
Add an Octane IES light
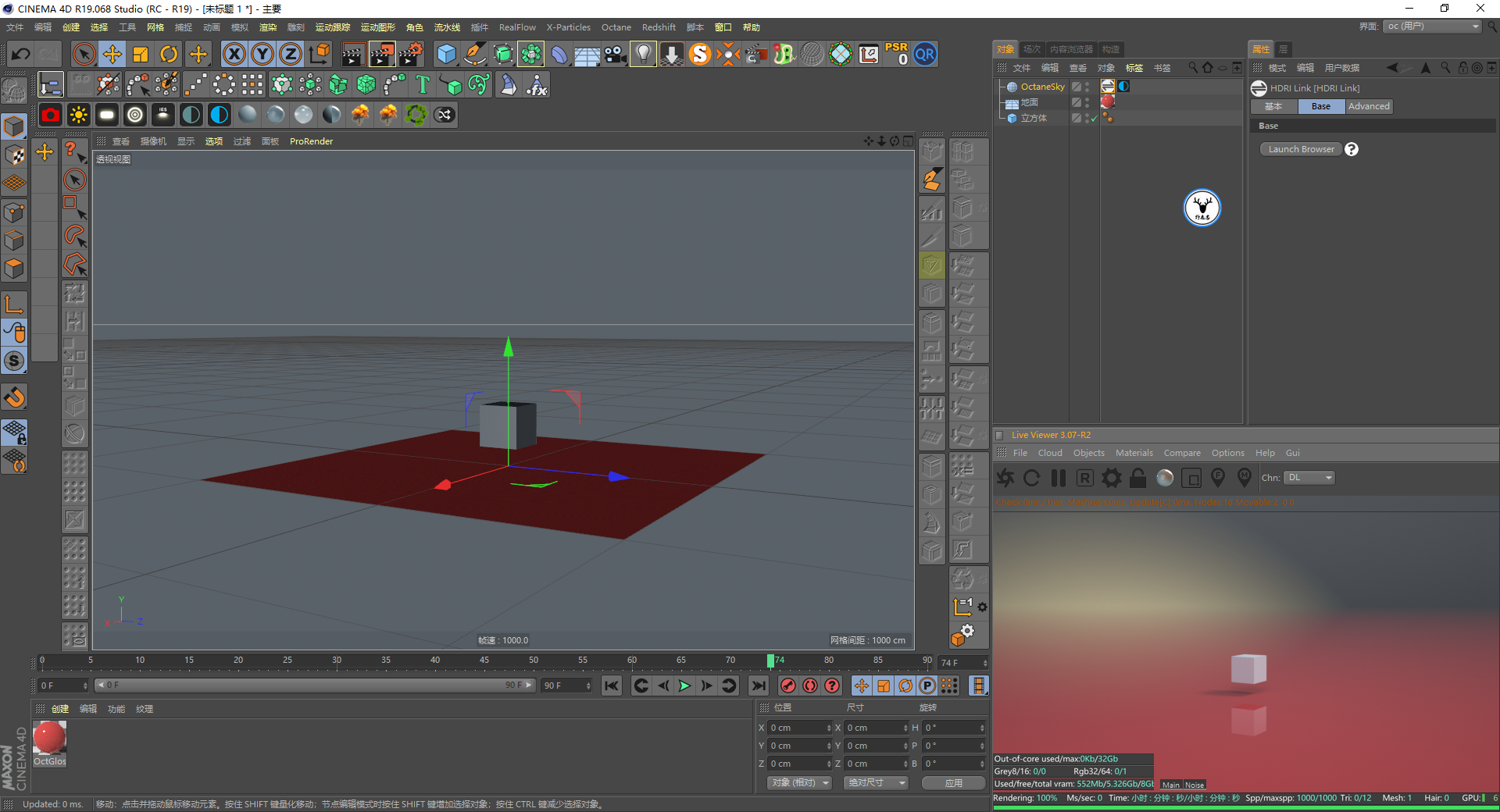[163, 115]
